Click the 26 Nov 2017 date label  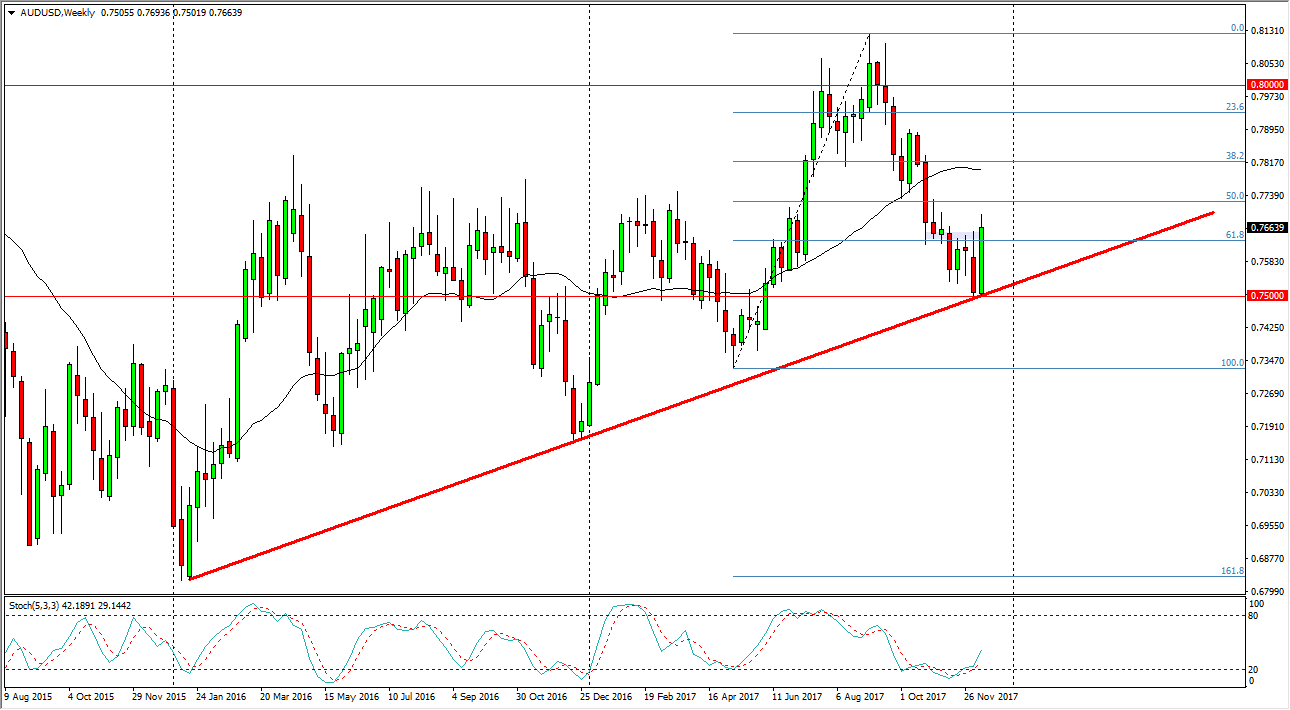pyautogui.click(x=989, y=695)
